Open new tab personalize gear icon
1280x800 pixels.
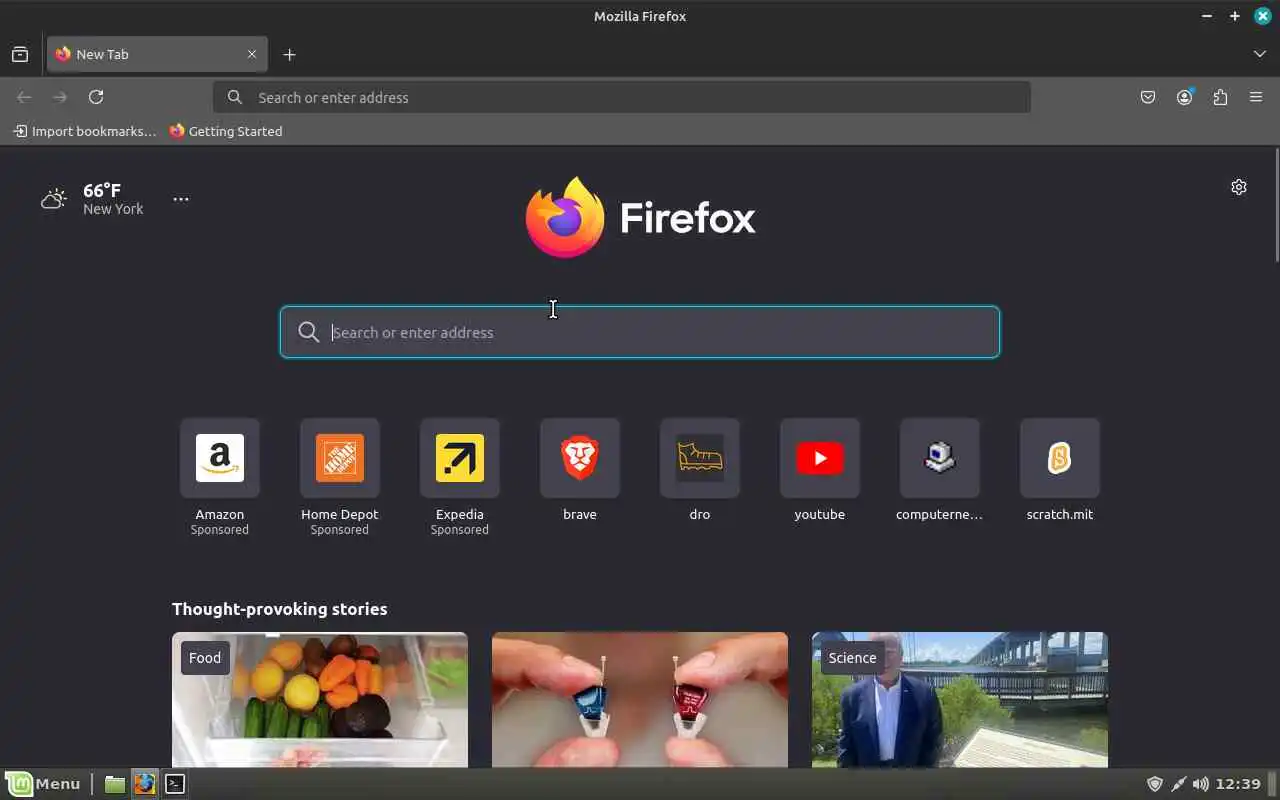pyautogui.click(x=1239, y=187)
